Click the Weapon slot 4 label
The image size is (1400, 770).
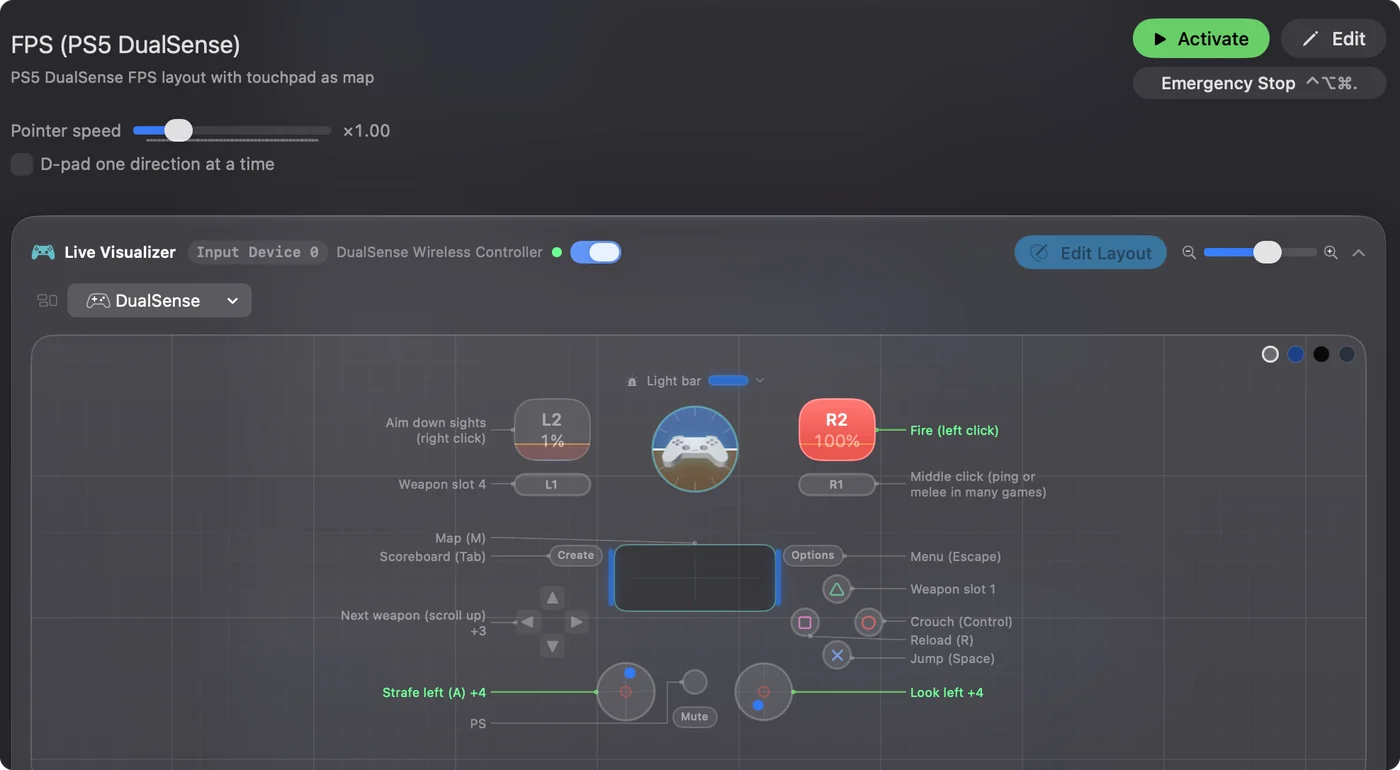(442, 484)
